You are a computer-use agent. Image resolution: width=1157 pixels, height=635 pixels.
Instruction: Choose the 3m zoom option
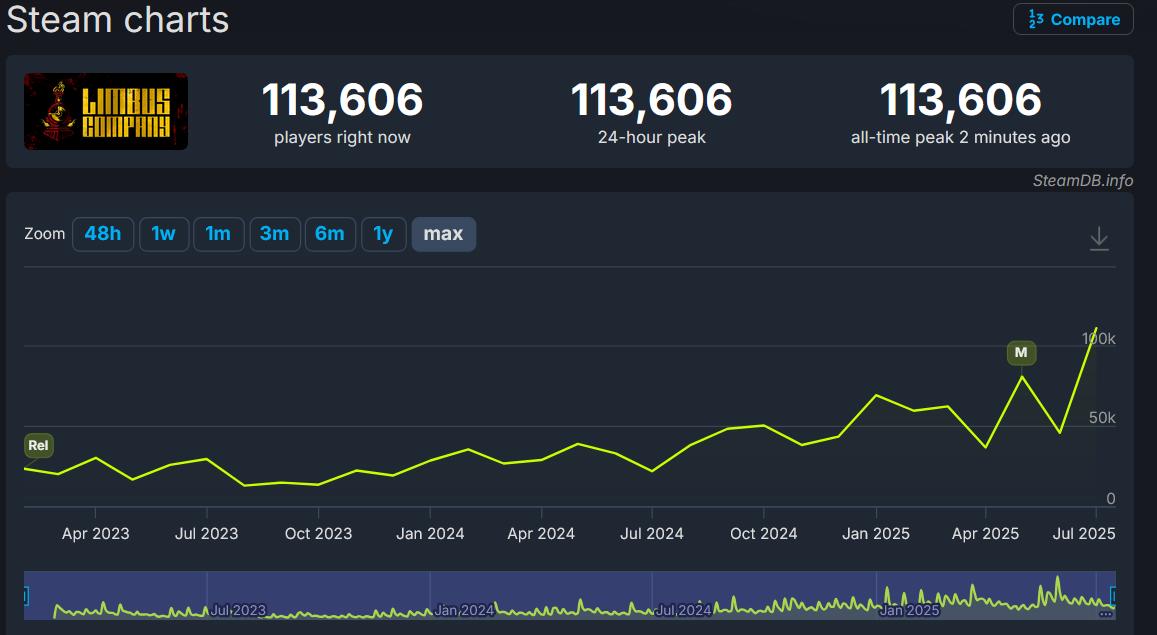point(274,234)
